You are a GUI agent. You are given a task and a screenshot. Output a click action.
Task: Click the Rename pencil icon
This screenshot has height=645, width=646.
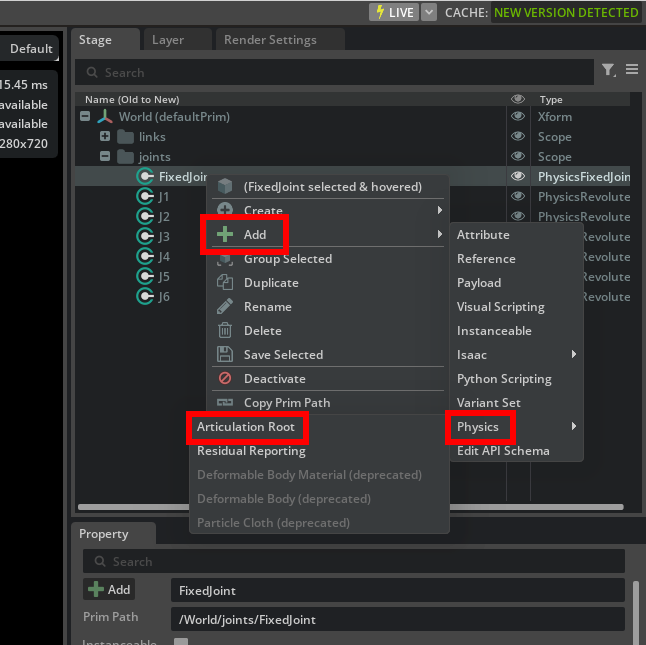(225, 307)
